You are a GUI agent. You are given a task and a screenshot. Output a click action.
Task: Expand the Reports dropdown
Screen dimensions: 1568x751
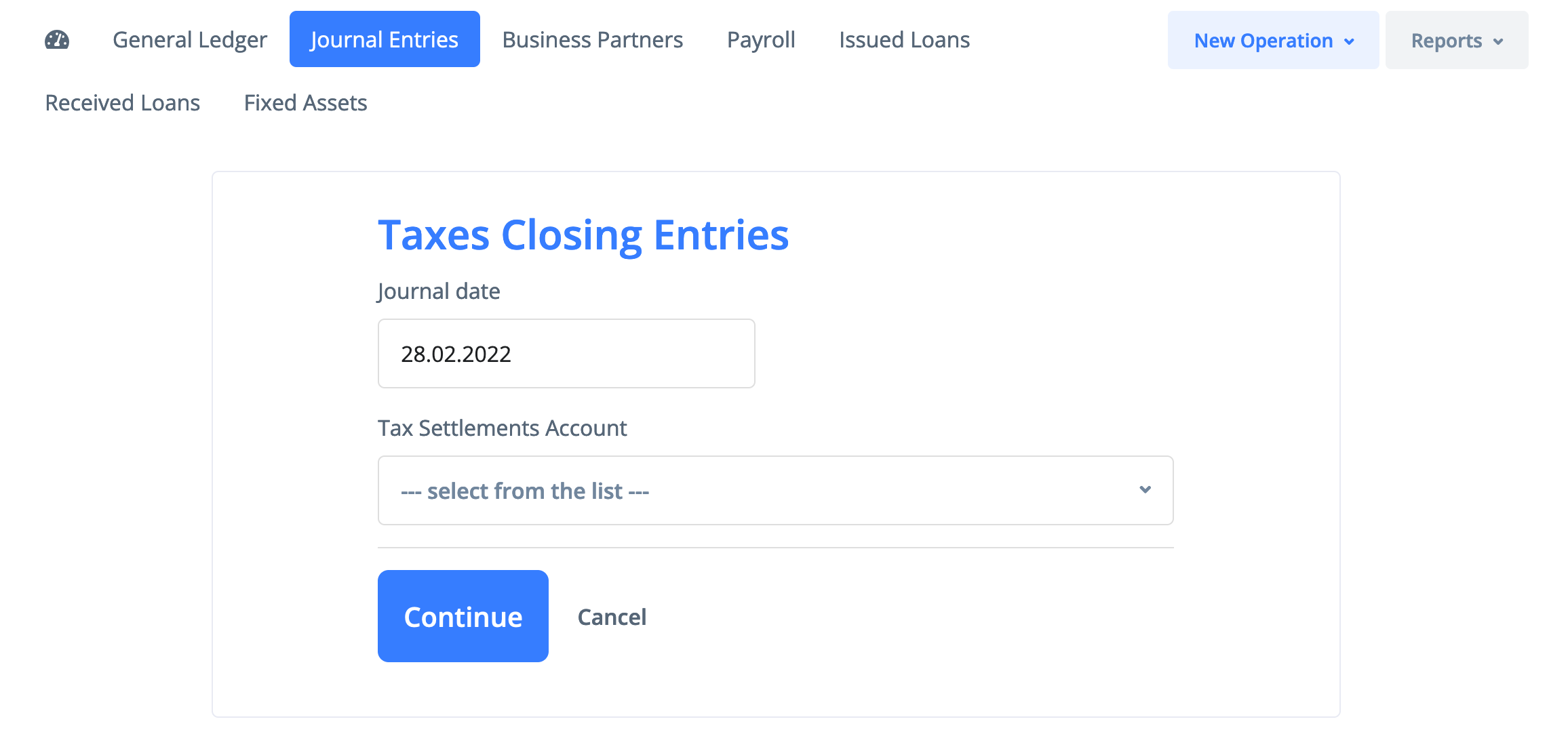1447,41
